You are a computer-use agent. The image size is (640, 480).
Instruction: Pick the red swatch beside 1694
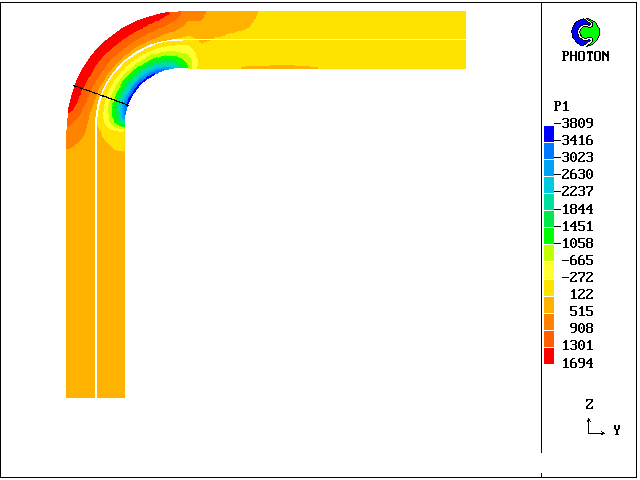[x=549, y=356]
